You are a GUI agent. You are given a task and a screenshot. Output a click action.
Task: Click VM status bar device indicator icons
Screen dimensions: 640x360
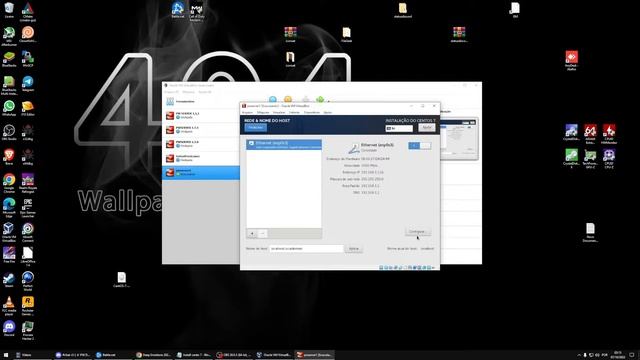407,267
